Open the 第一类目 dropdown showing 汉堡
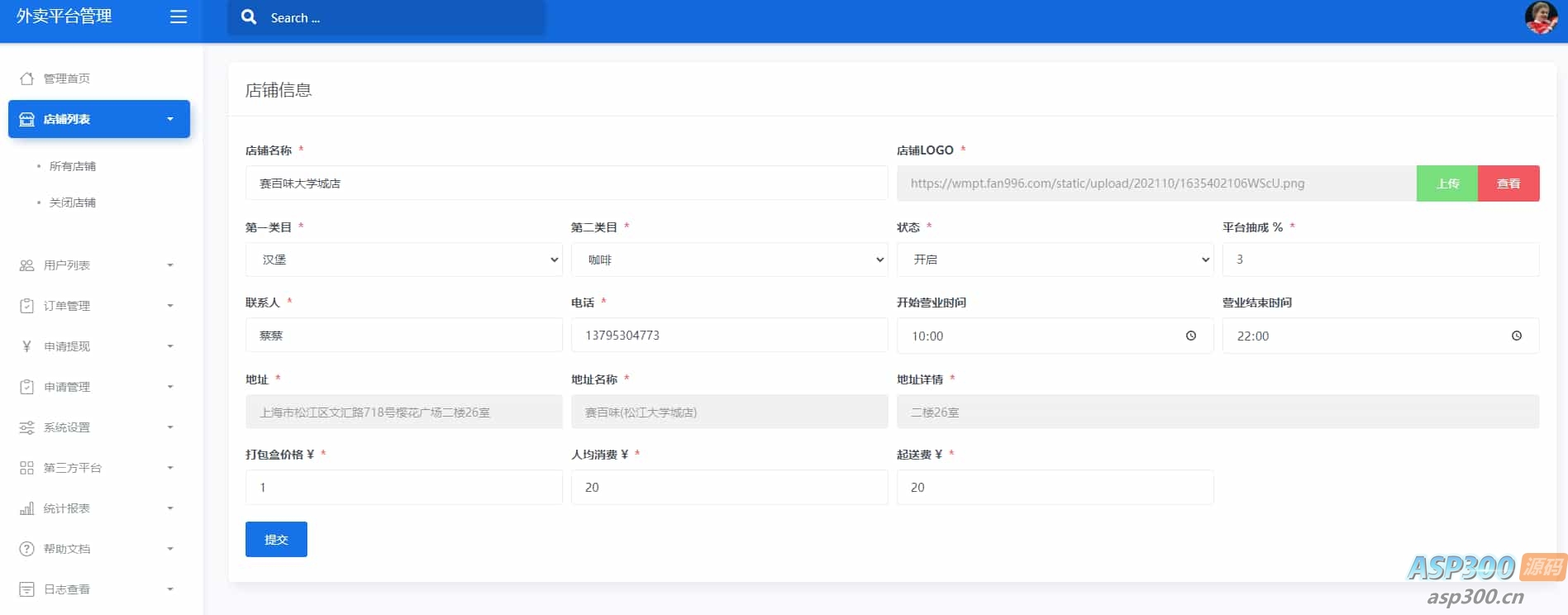The width and height of the screenshot is (1568, 615). coord(403,260)
